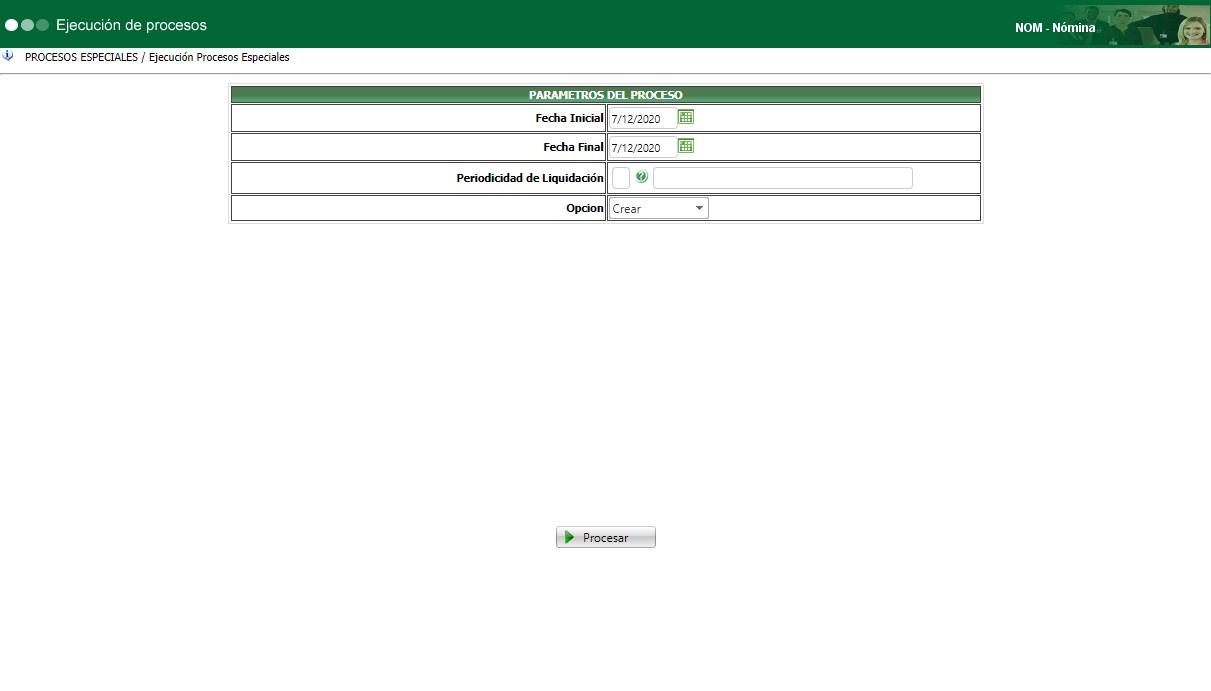This screenshot has width=1211, height=691.
Task: Click the three-dots logo in header
Action: click(x=27, y=25)
